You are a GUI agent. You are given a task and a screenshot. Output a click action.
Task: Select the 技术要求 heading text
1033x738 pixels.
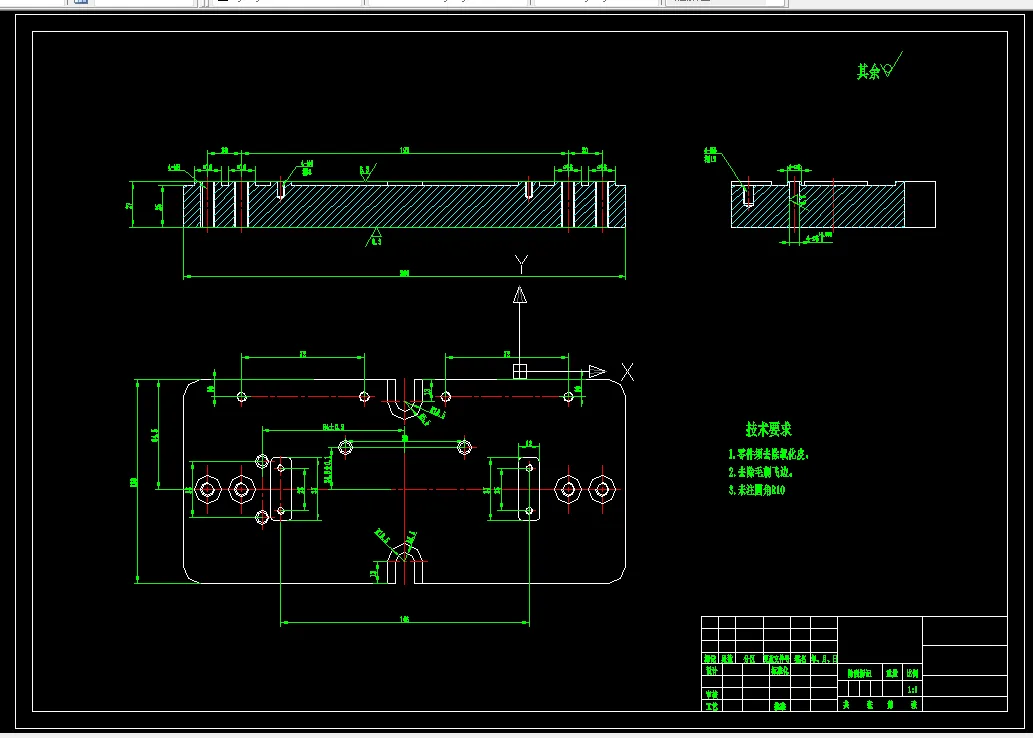tap(768, 430)
